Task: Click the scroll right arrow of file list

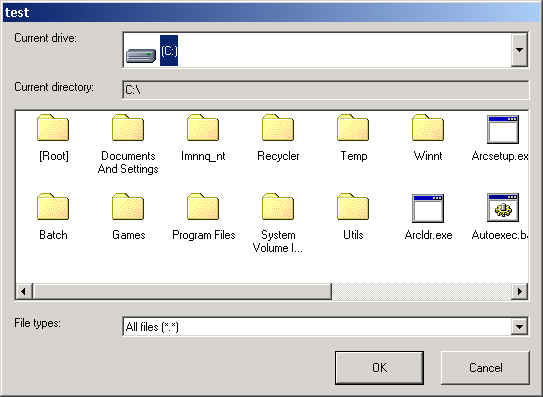Action: tap(519, 291)
